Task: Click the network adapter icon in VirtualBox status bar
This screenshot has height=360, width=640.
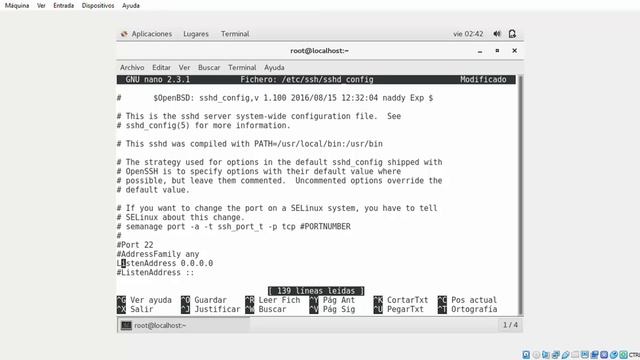Action: pyautogui.click(x=556, y=355)
